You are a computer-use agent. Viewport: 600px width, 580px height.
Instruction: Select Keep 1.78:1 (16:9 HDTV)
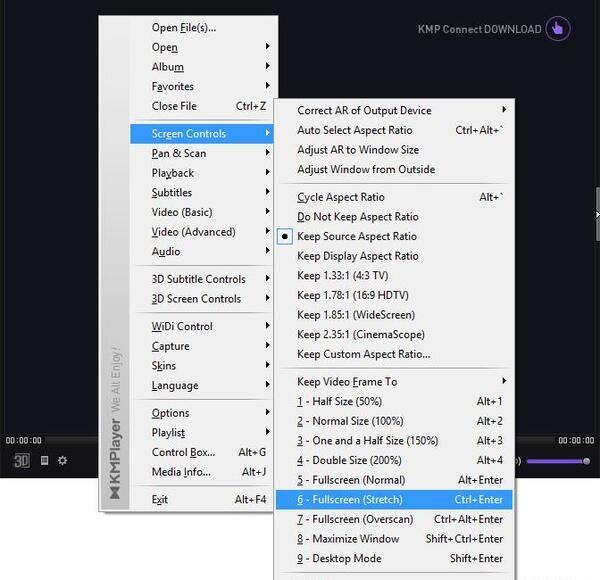click(x=394, y=295)
